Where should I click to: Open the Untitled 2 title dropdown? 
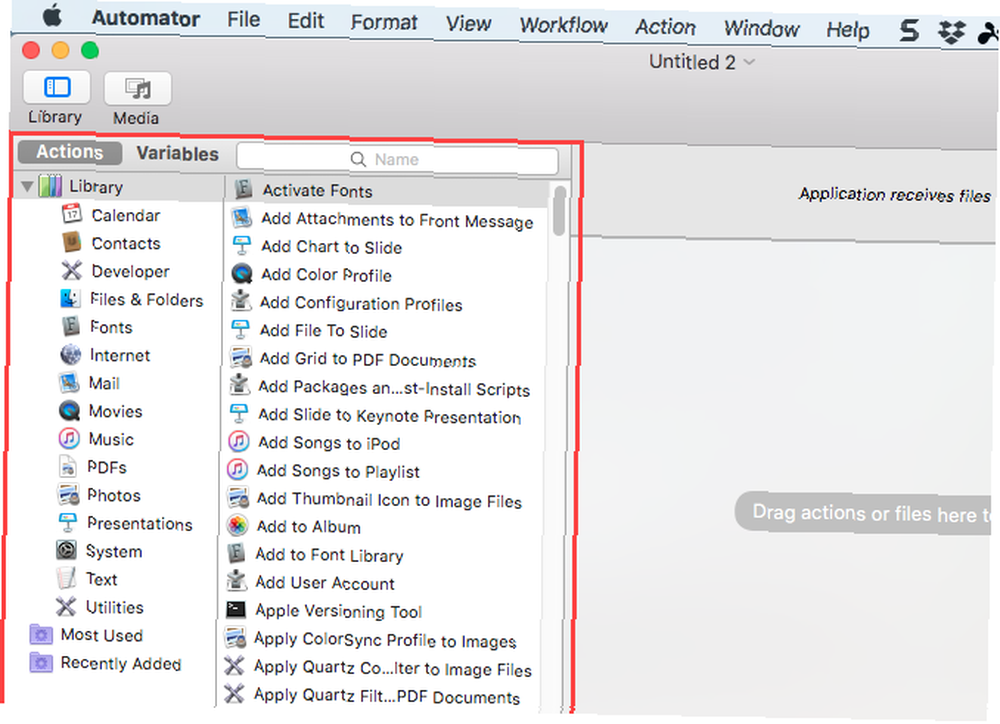(750, 63)
